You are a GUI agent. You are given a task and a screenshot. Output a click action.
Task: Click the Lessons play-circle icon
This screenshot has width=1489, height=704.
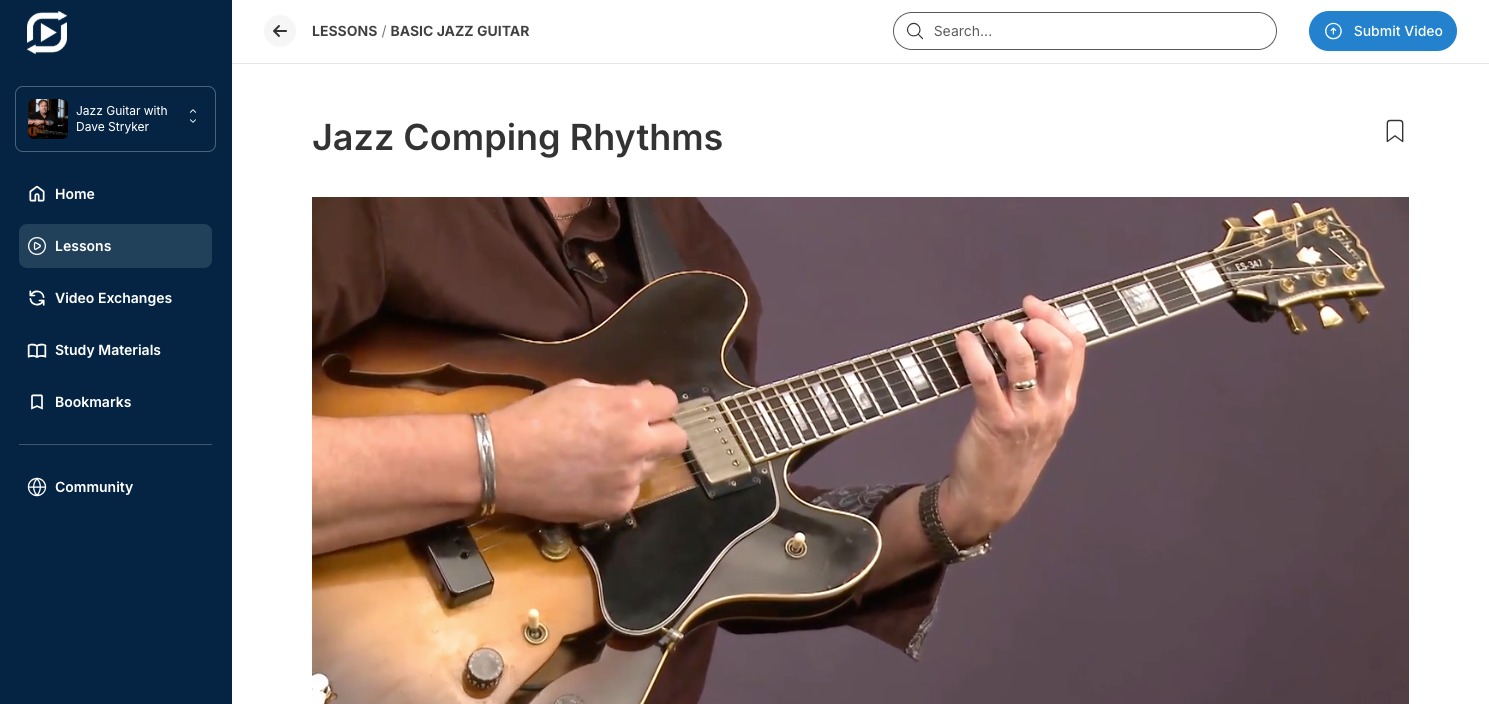pos(37,246)
